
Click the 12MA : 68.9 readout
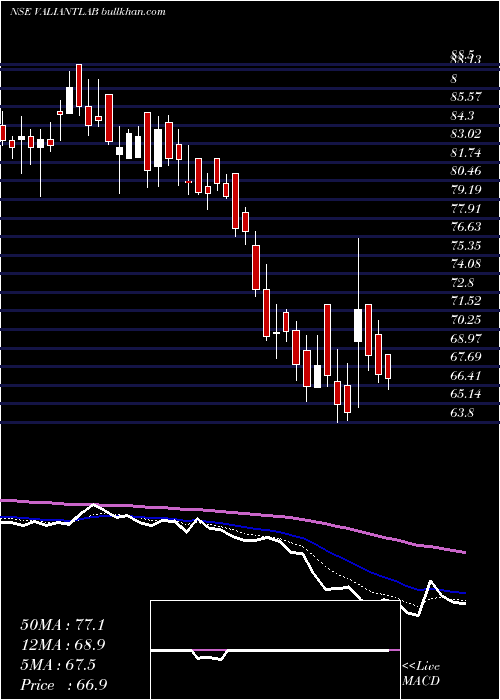(x=63, y=645)
